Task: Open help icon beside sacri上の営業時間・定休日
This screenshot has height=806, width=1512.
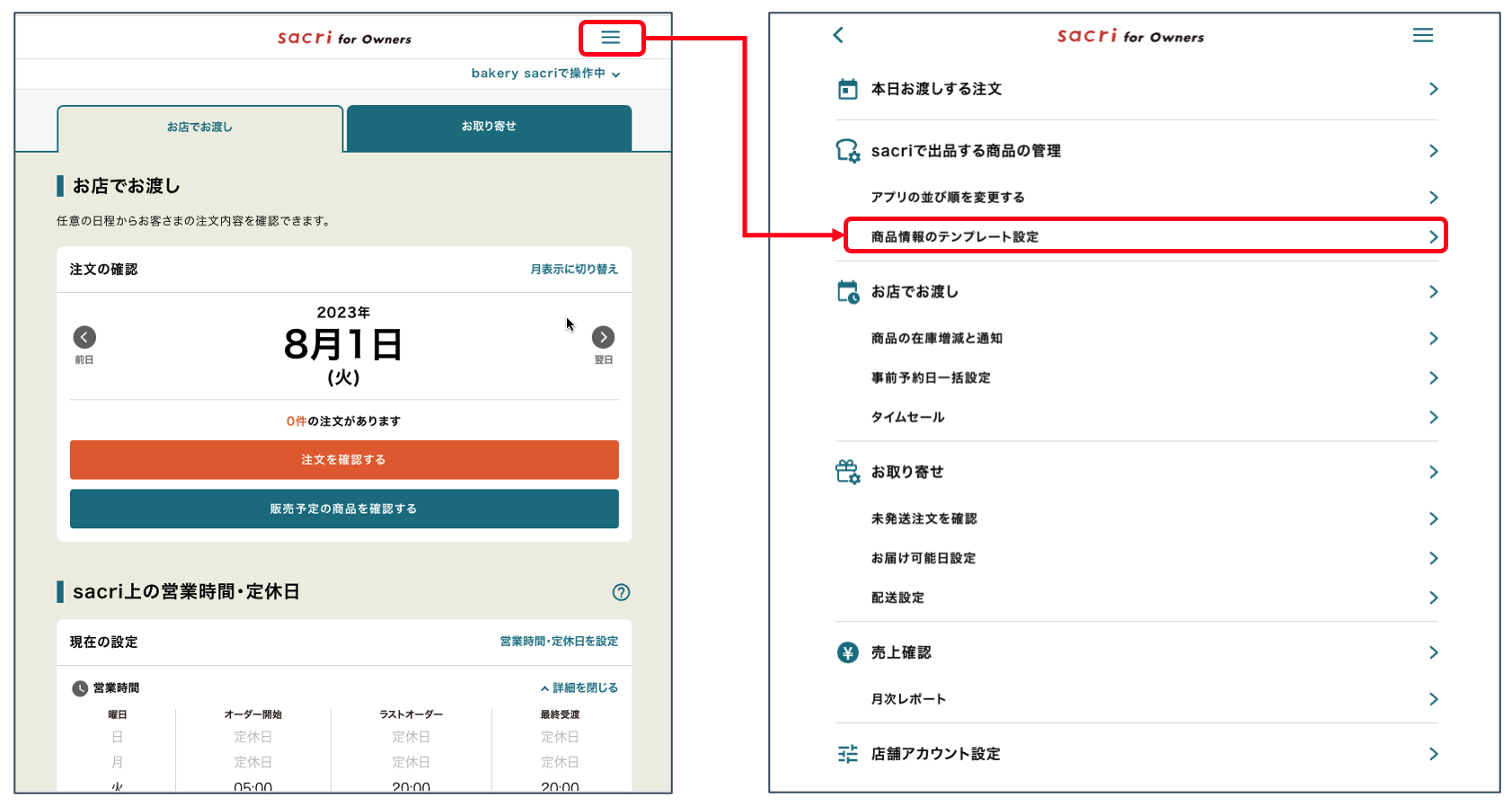Action: pyautogui.click(x=621, y=592)
